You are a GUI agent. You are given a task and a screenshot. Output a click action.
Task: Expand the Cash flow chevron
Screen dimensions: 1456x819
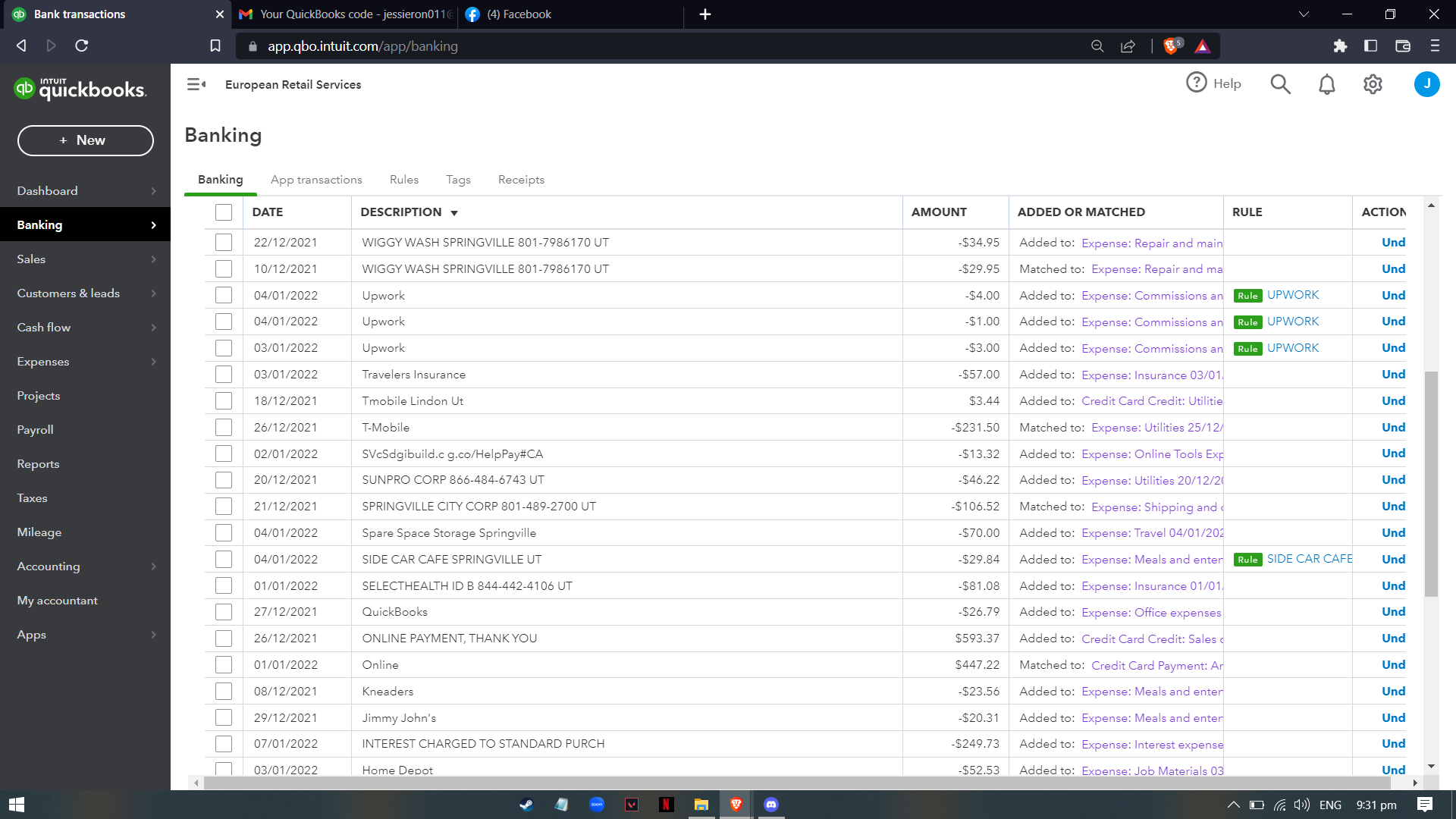153,328
